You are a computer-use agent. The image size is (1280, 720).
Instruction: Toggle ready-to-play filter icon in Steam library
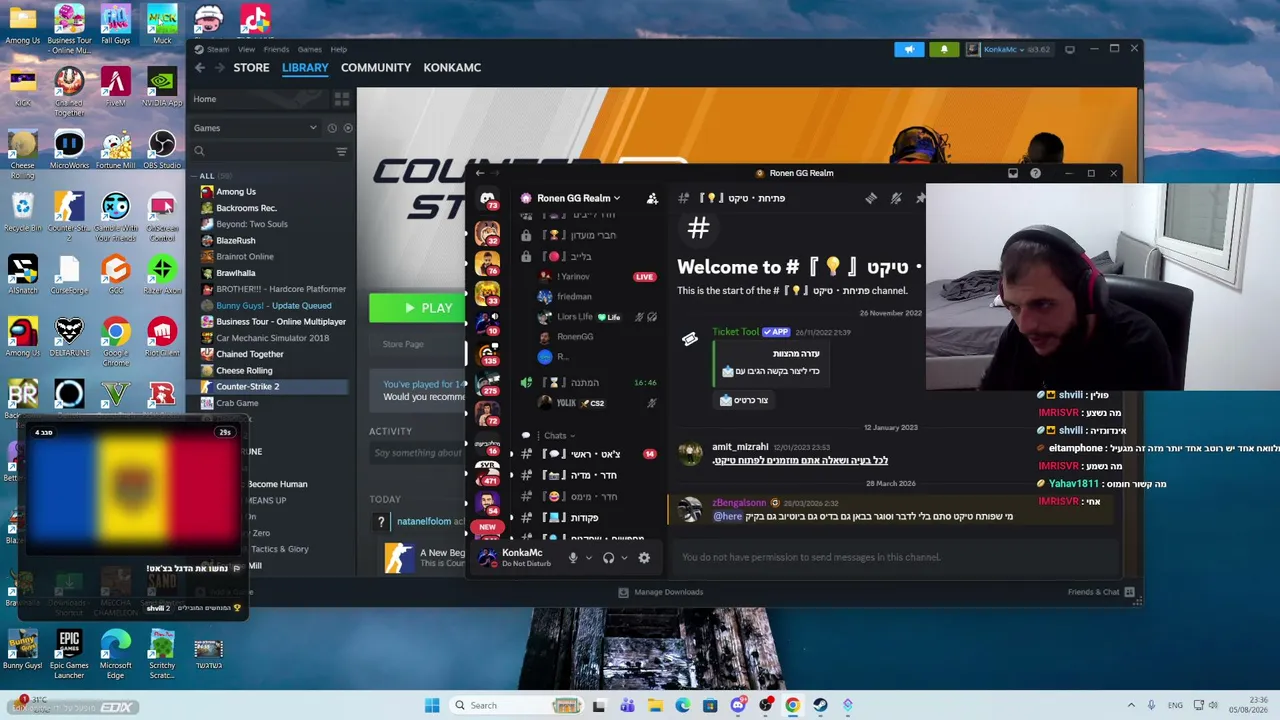coord(348,128)
